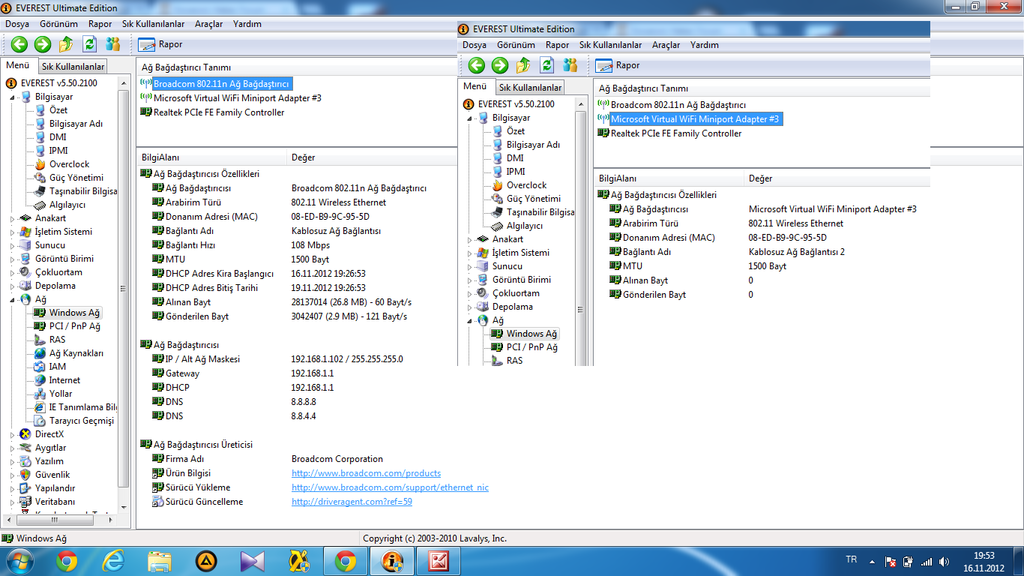Select Yollar in main window tree
Screen dimensions: 1024x576
coord(60,394)
